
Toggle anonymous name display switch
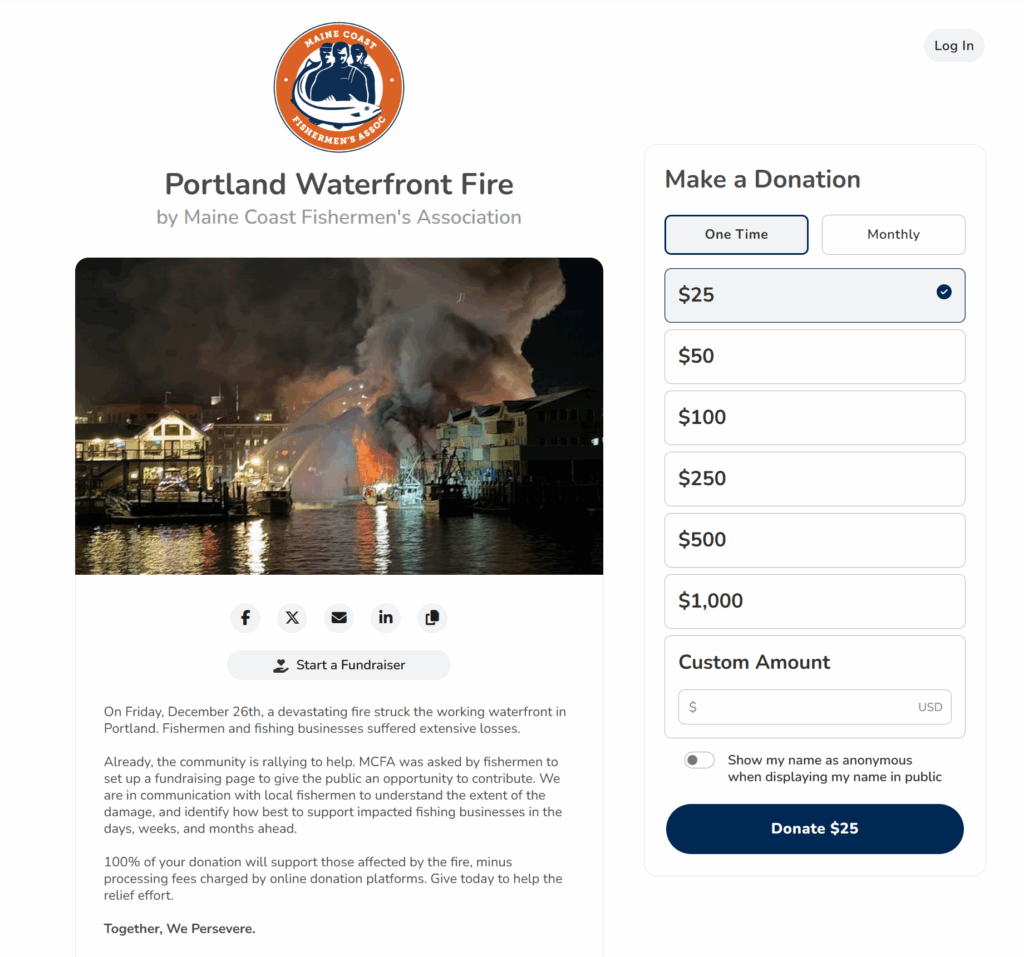click(x=699, y=760)
